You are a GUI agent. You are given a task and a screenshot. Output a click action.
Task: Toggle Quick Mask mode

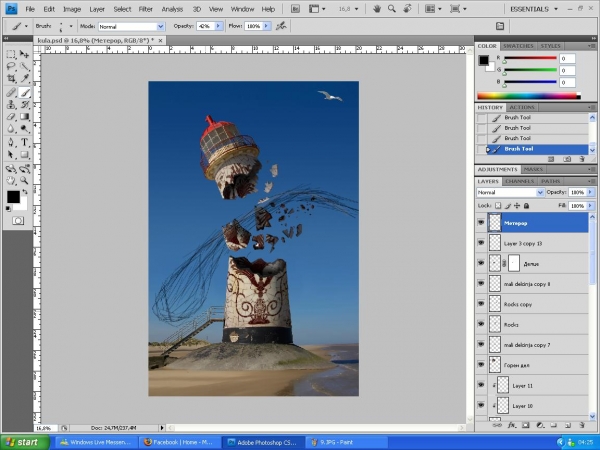18,220
